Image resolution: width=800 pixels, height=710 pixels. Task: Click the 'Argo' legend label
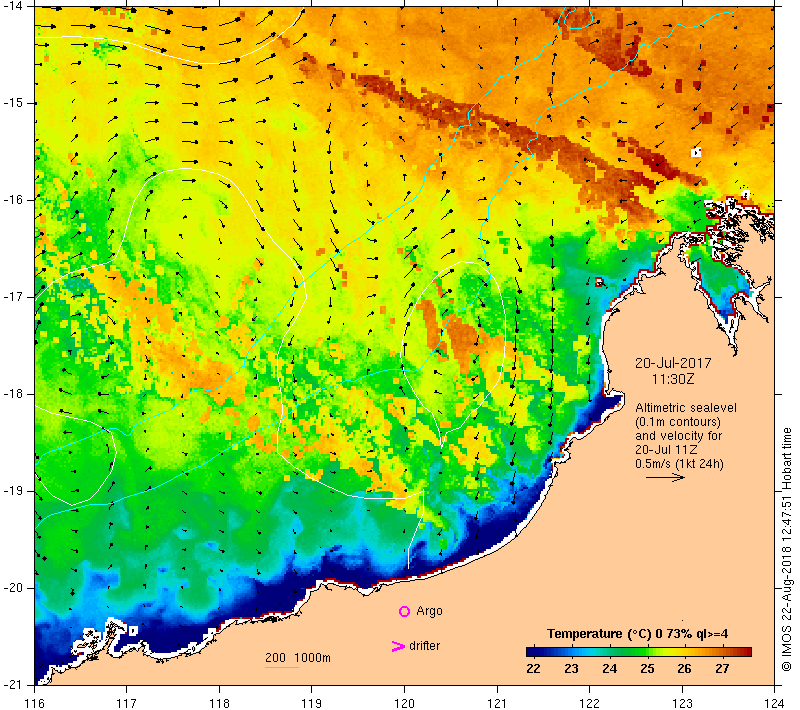pos(429,611)
